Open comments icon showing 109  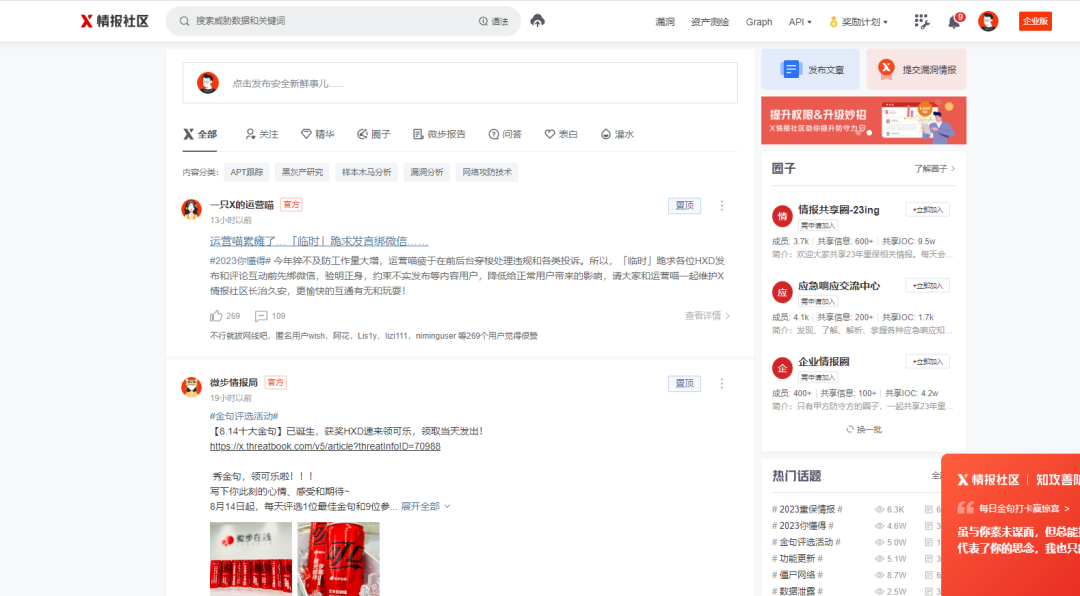coord(261,316)
